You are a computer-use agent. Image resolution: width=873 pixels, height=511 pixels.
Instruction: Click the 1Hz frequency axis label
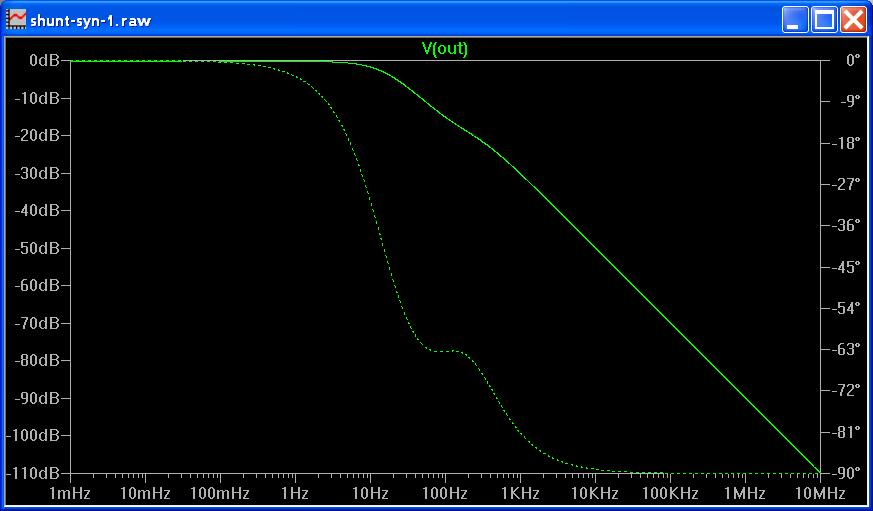(295, 493)
